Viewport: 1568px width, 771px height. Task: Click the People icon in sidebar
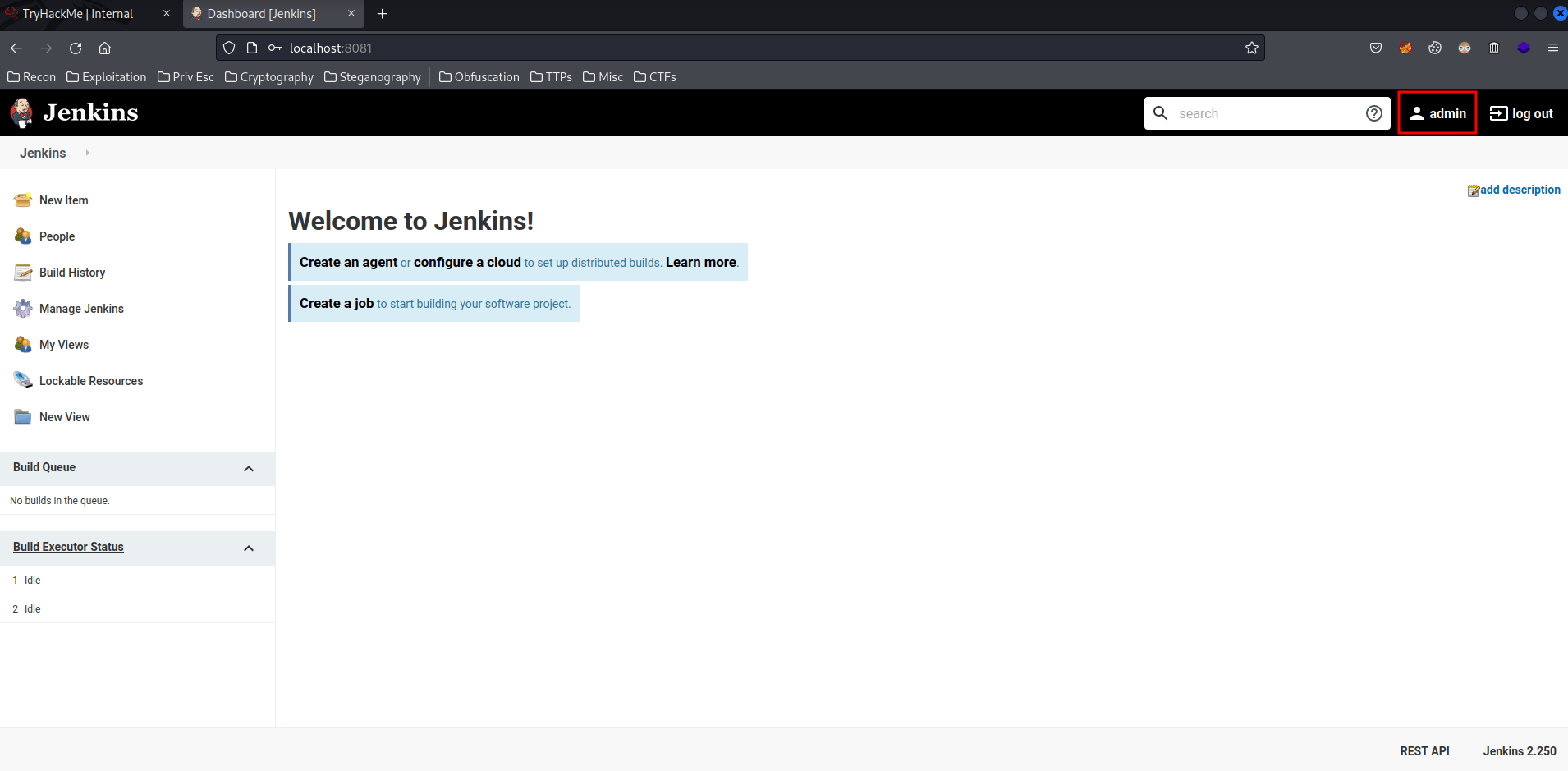coord(23,236)
